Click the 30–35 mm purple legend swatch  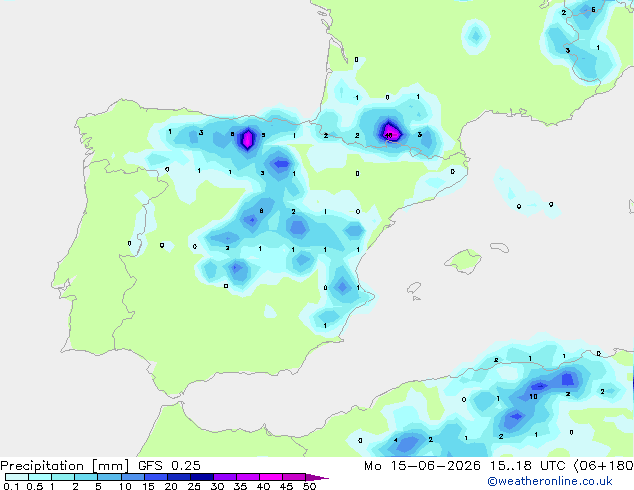[x=225, y=477]
